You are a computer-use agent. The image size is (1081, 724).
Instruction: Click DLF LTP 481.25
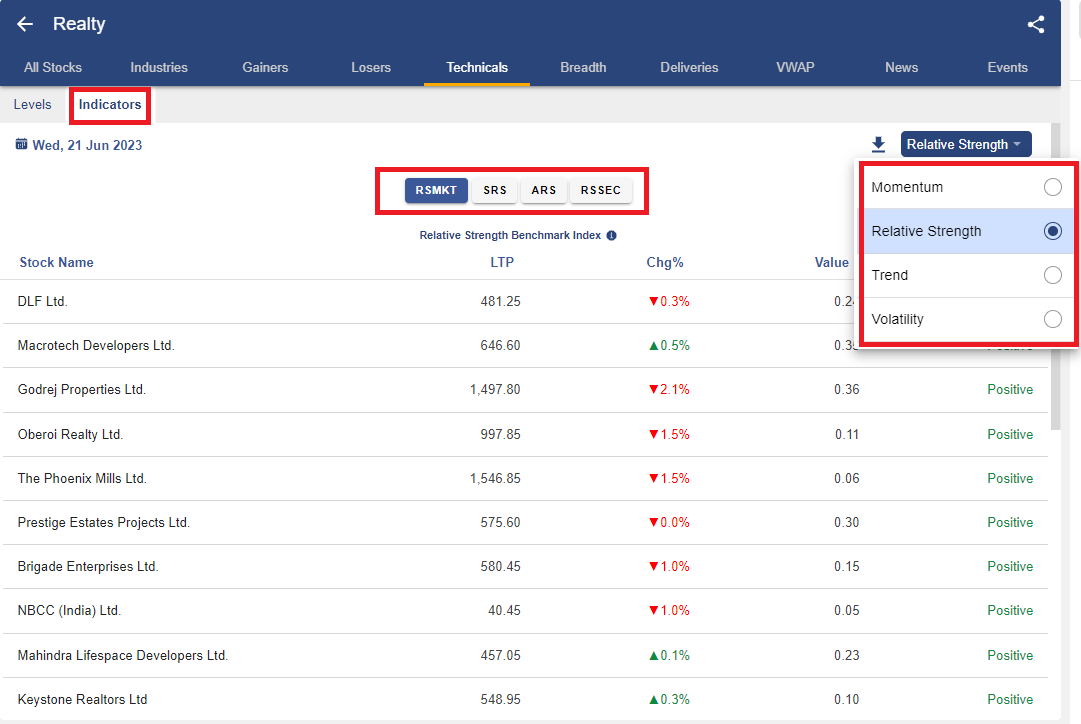coord(501,301)
